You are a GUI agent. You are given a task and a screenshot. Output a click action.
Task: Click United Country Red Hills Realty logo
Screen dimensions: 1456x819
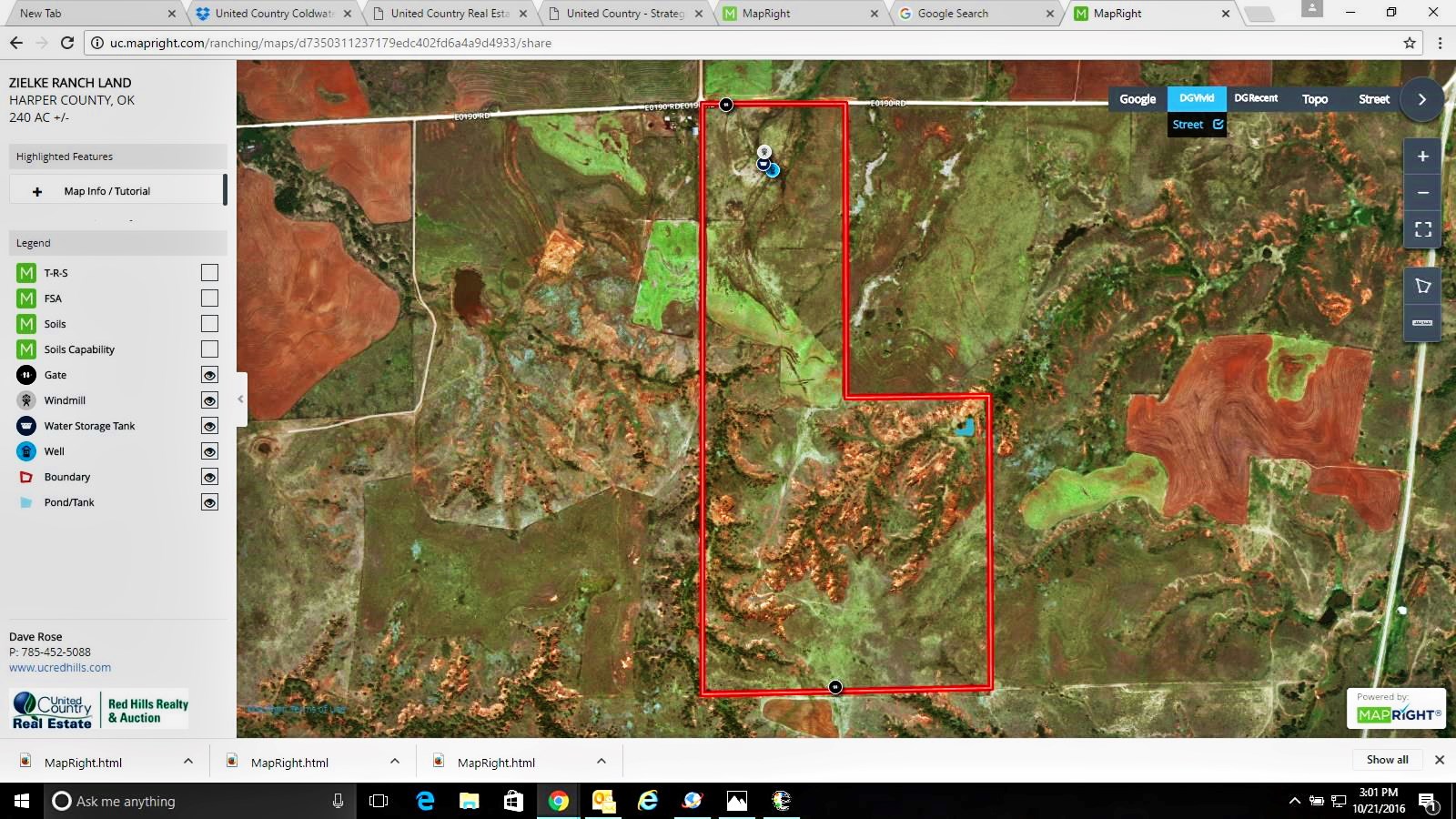[99, 709]
